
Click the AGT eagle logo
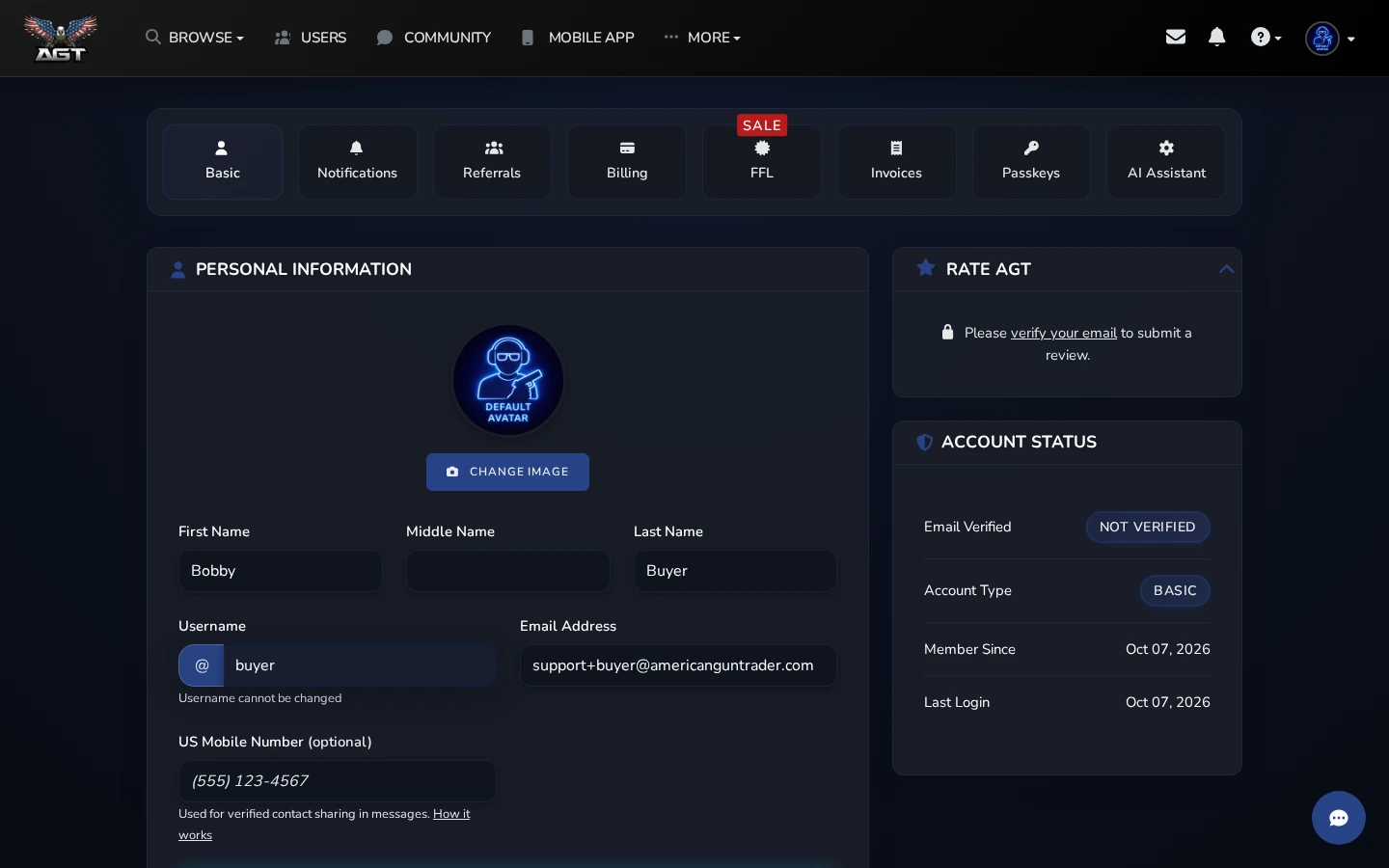tap(61, 39)
